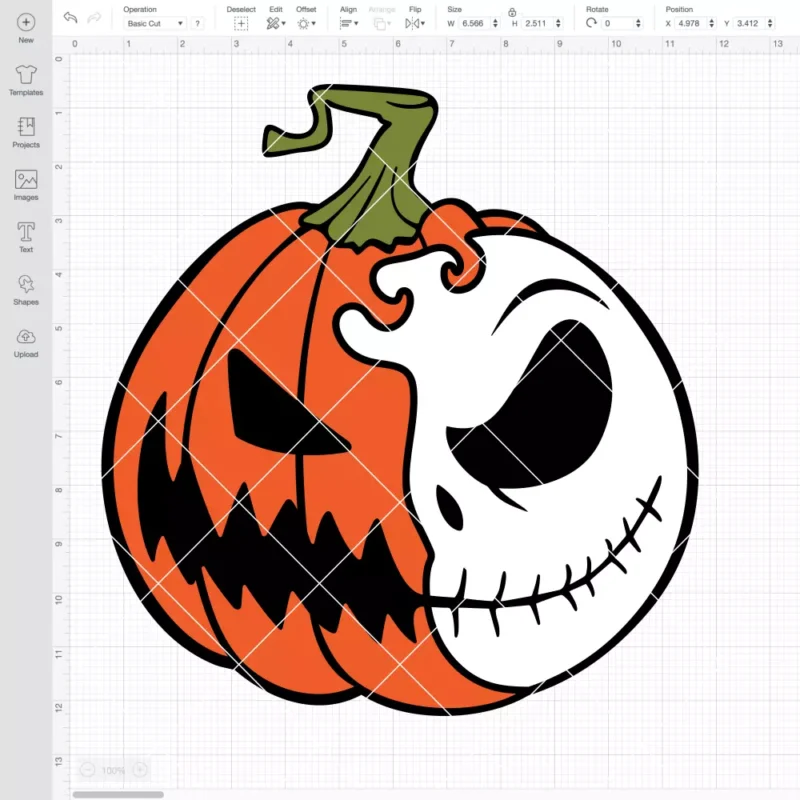Adjust the Width stepper arrows
This screenshot has width=800, height=800.
point(495,23)
